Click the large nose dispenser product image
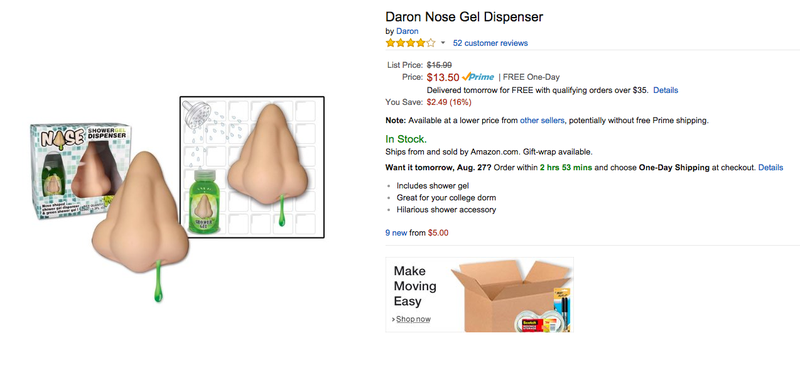The width and height of the screenshot is (800, 382). [142, 219]
